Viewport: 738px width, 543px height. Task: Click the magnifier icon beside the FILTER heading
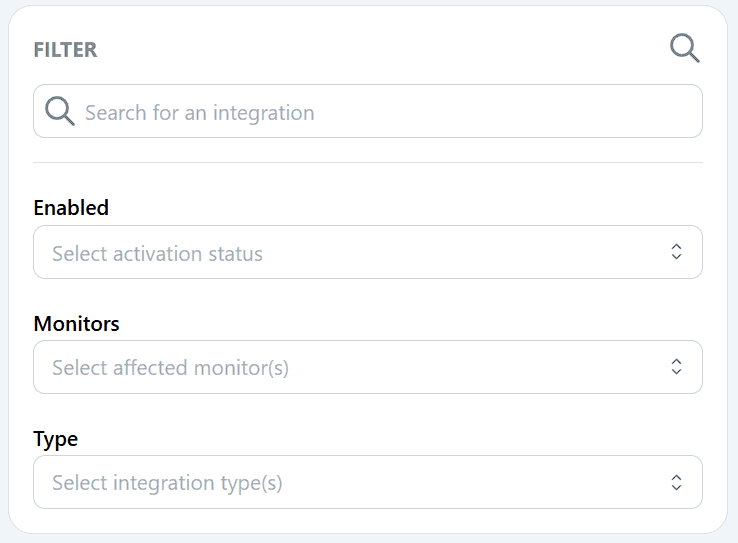click(685, 48)
